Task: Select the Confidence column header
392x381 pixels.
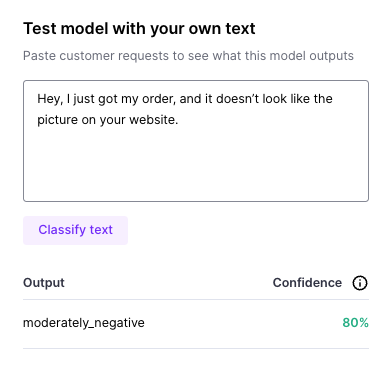Action: point(307,283)
